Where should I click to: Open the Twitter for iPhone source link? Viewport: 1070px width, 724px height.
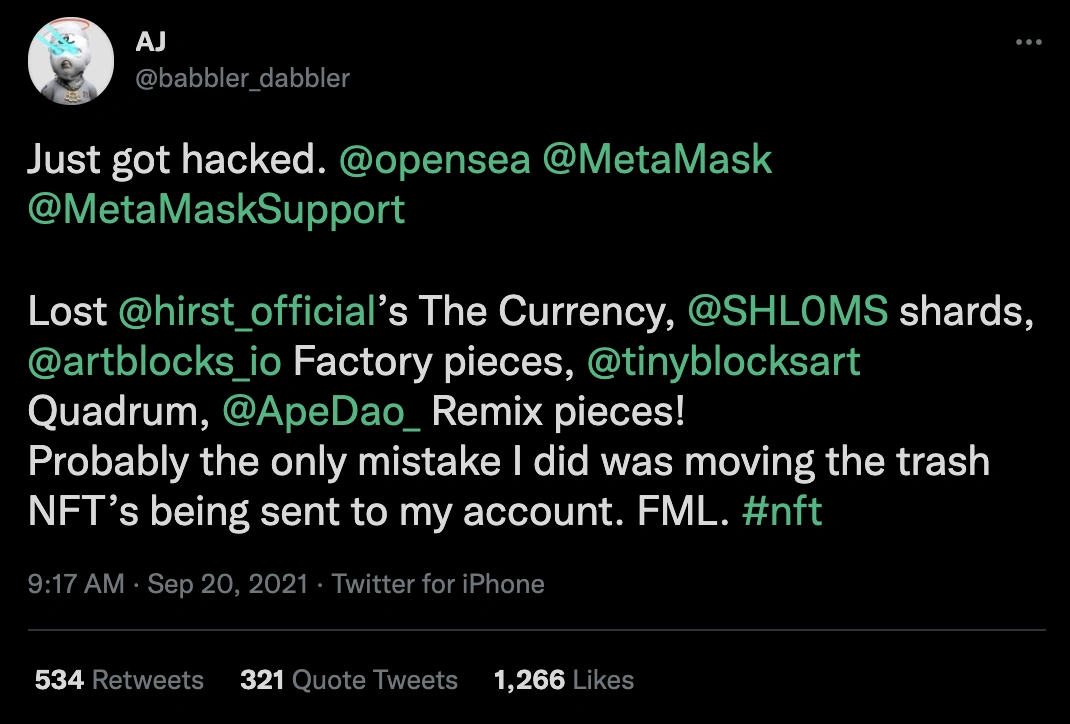click(438, 584)
